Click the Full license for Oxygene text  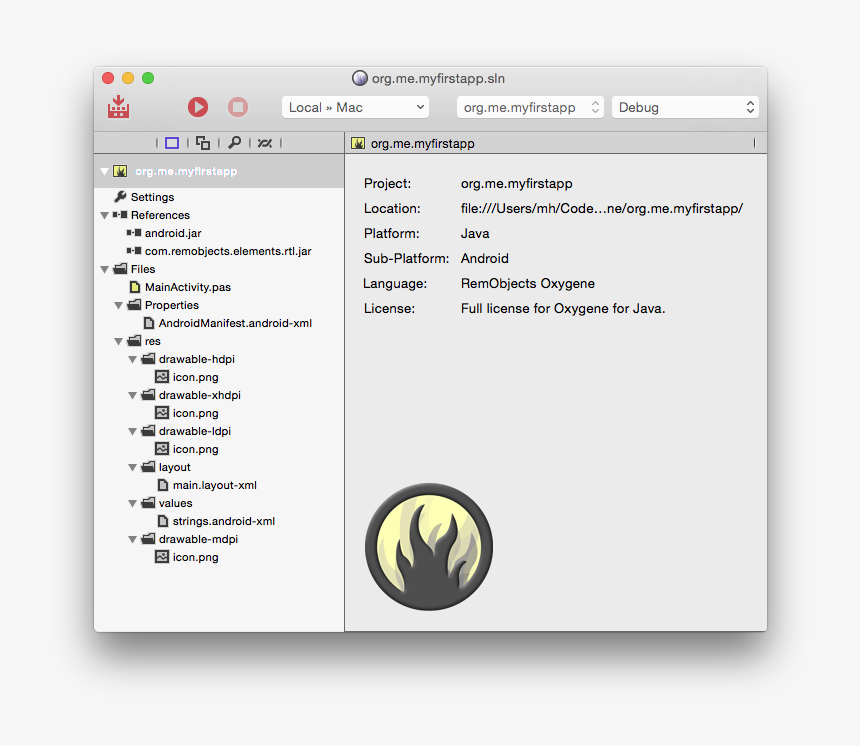pos(563,309)
